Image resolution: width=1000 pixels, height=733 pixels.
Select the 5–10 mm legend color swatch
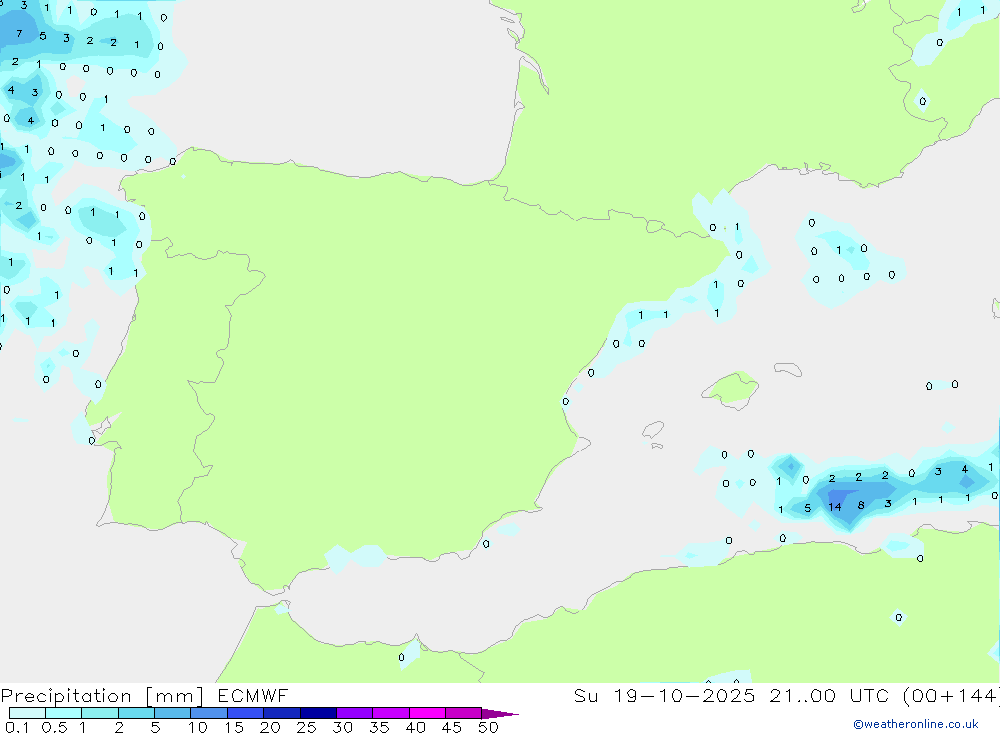[x=173, y=713]
